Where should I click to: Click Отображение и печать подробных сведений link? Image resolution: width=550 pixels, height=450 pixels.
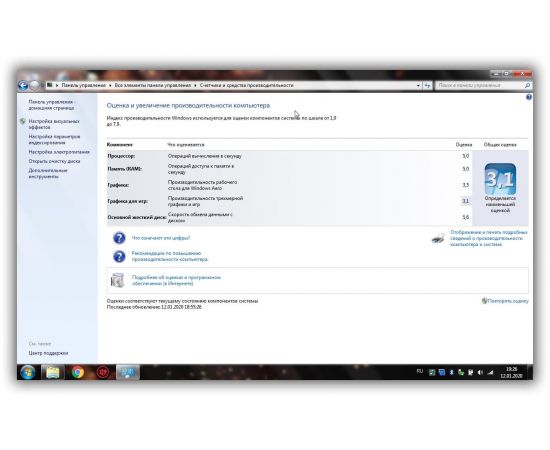pos(489,239)
